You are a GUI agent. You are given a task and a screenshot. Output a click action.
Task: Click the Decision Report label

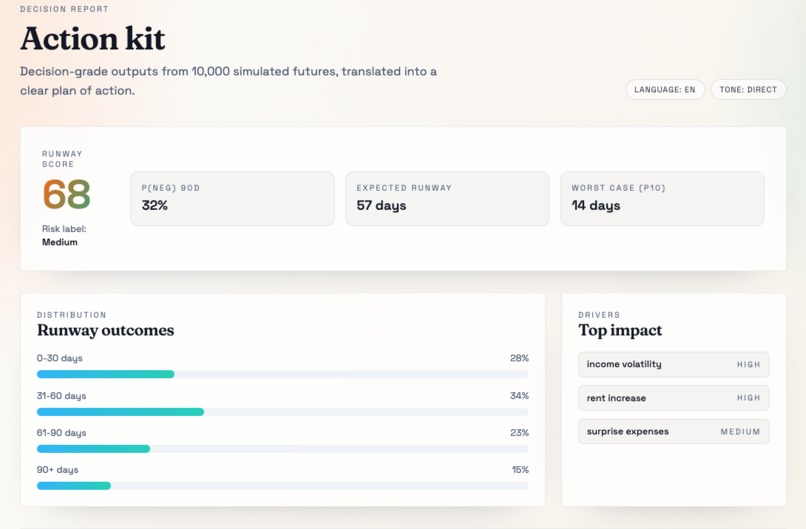64,9
